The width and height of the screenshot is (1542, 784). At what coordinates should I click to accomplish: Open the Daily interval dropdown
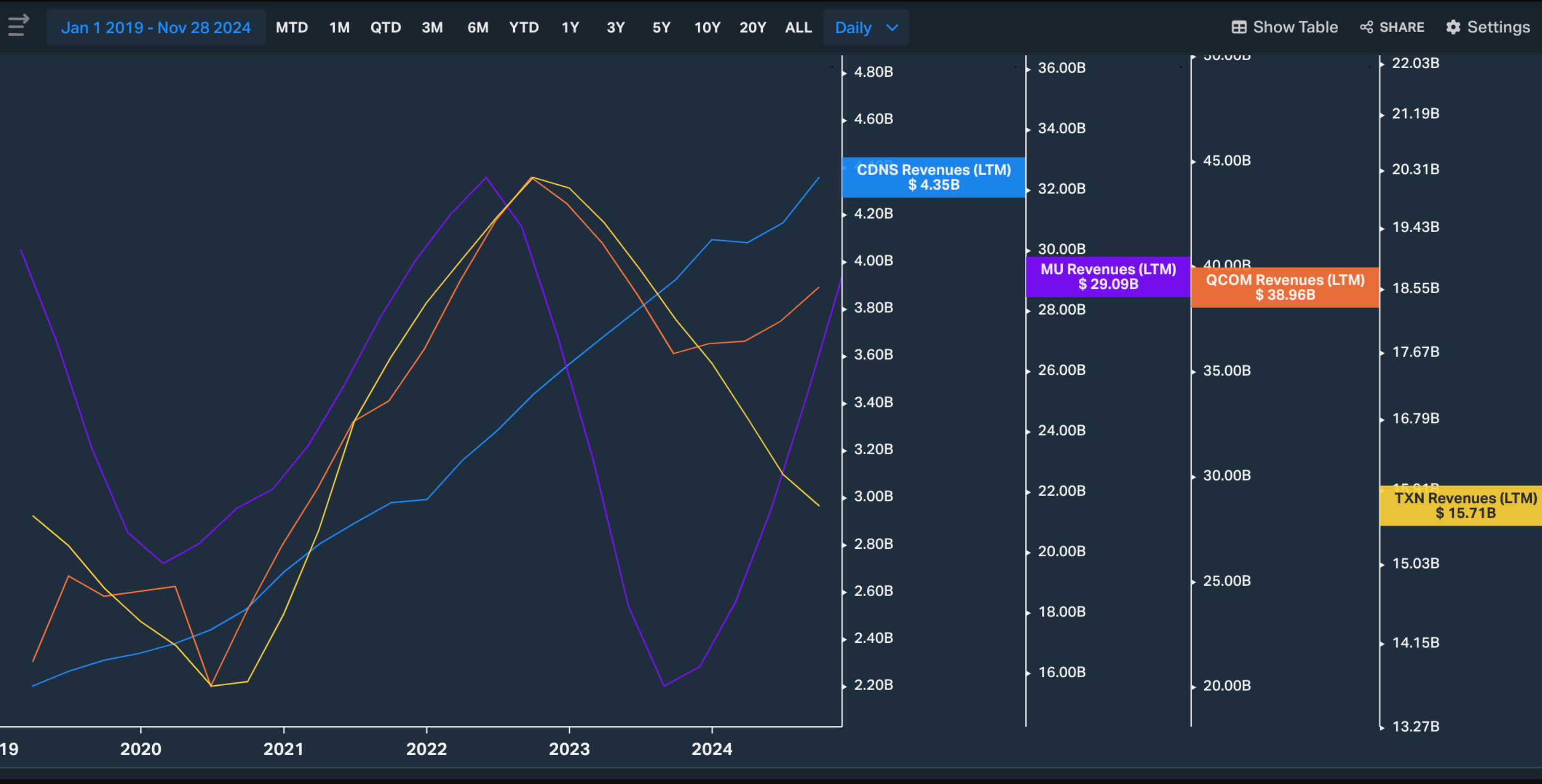[853, 27]
